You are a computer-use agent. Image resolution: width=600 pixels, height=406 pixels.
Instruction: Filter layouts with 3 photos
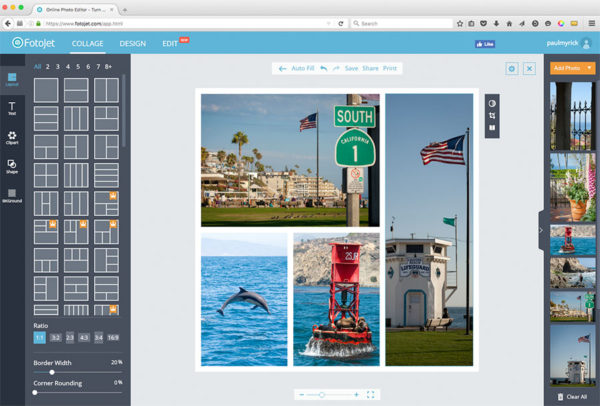click(58, 67)
